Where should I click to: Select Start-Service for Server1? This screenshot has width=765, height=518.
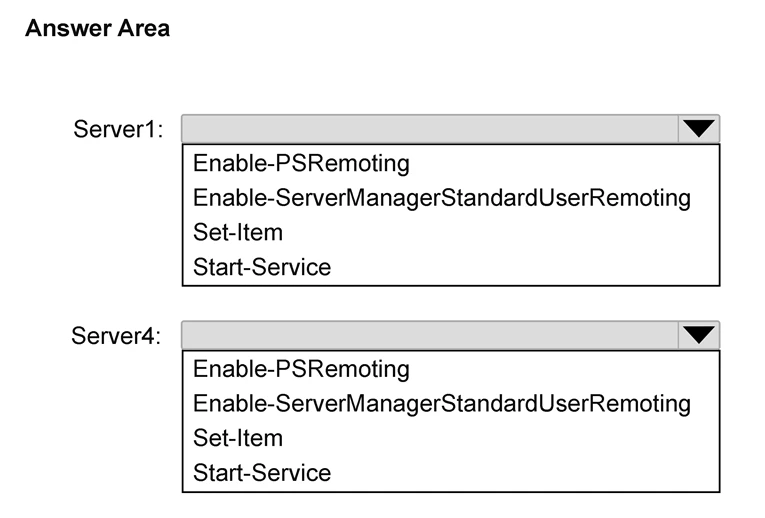262,267
